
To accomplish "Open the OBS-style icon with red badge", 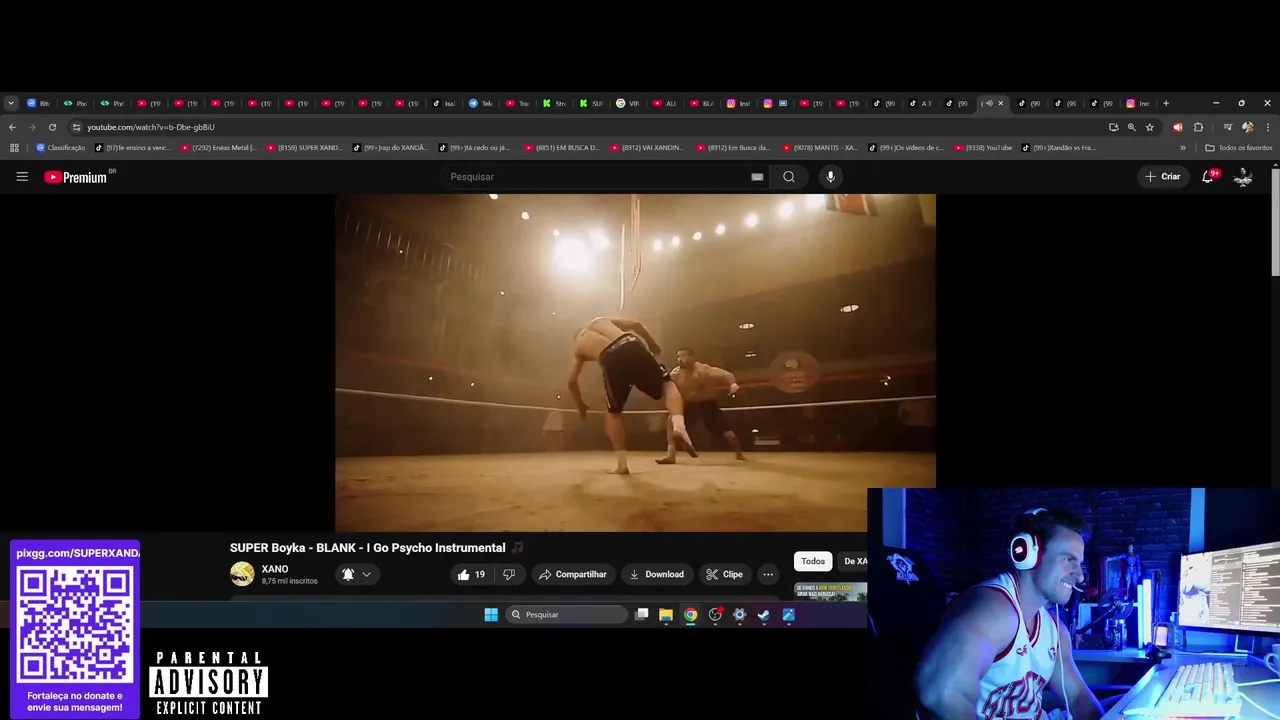I will tap(715, 615).
